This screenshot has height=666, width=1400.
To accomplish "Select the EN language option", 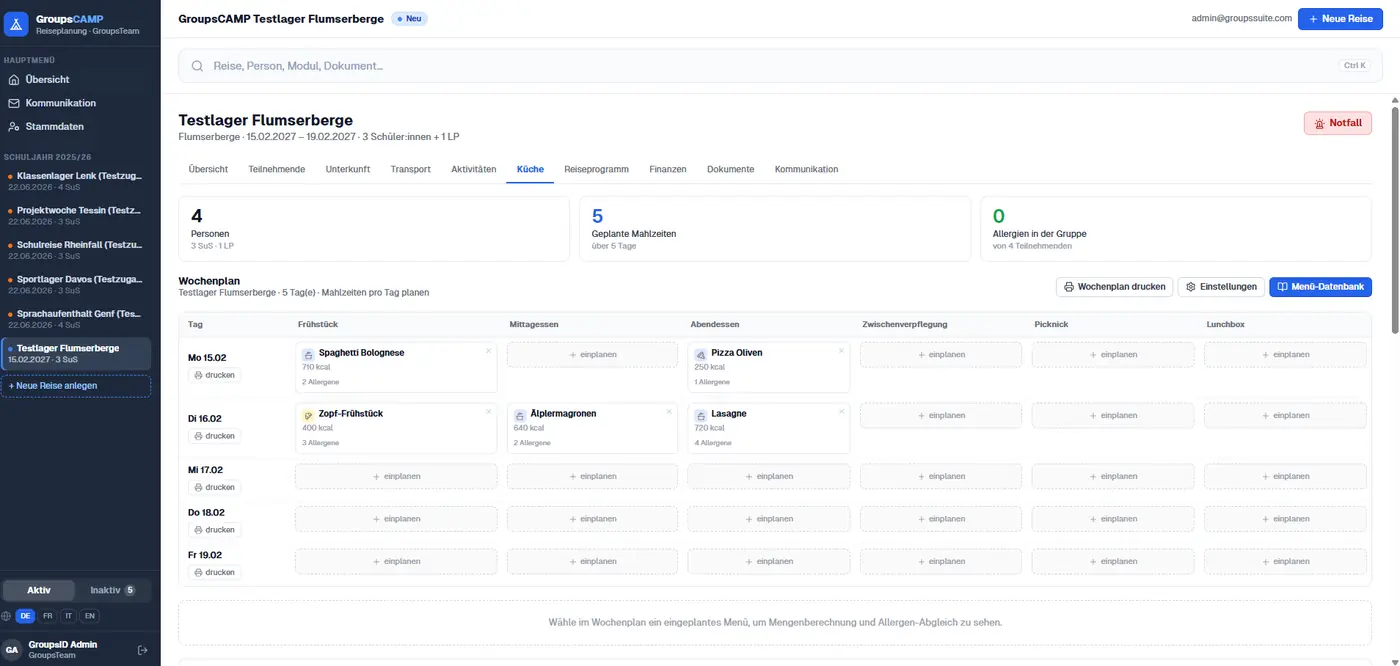I will point(90,616).
